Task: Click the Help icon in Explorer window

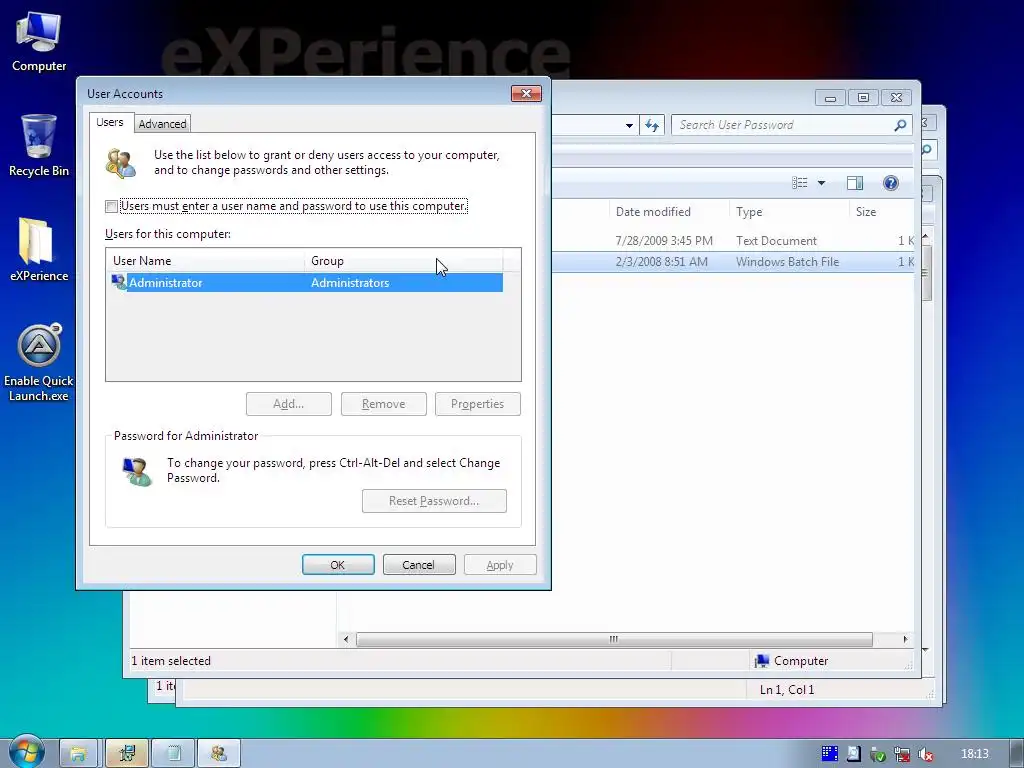Action: (890, 183)
